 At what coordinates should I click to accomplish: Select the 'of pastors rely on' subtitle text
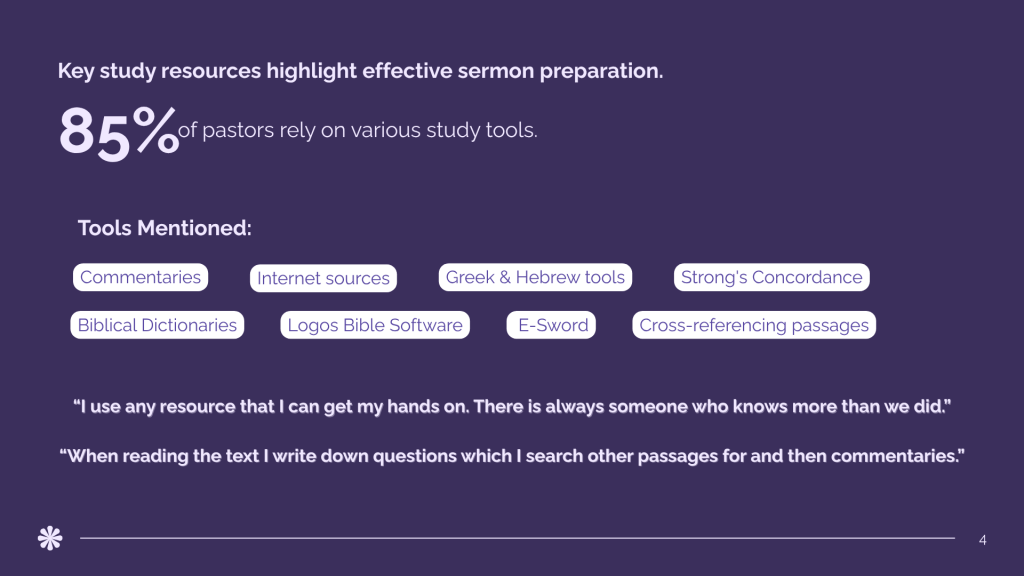[x=357, y=131]
